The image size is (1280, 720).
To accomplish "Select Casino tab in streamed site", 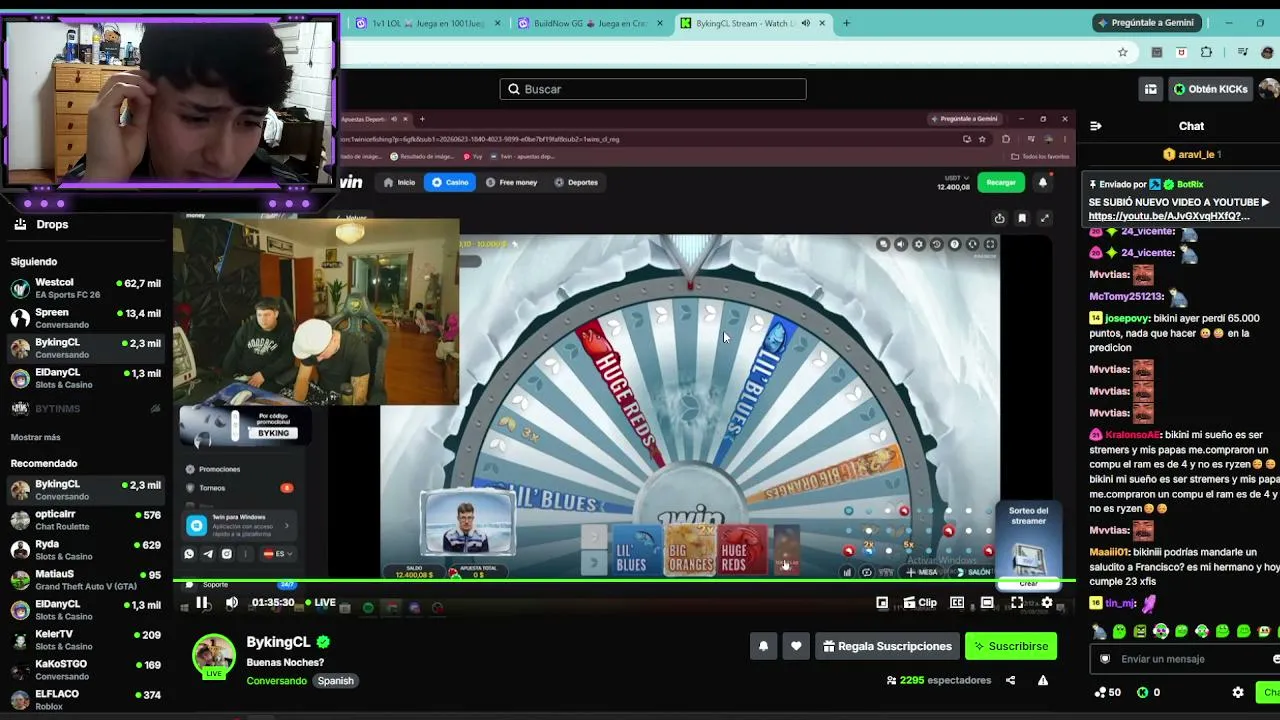I will click(x=450, y=182).
